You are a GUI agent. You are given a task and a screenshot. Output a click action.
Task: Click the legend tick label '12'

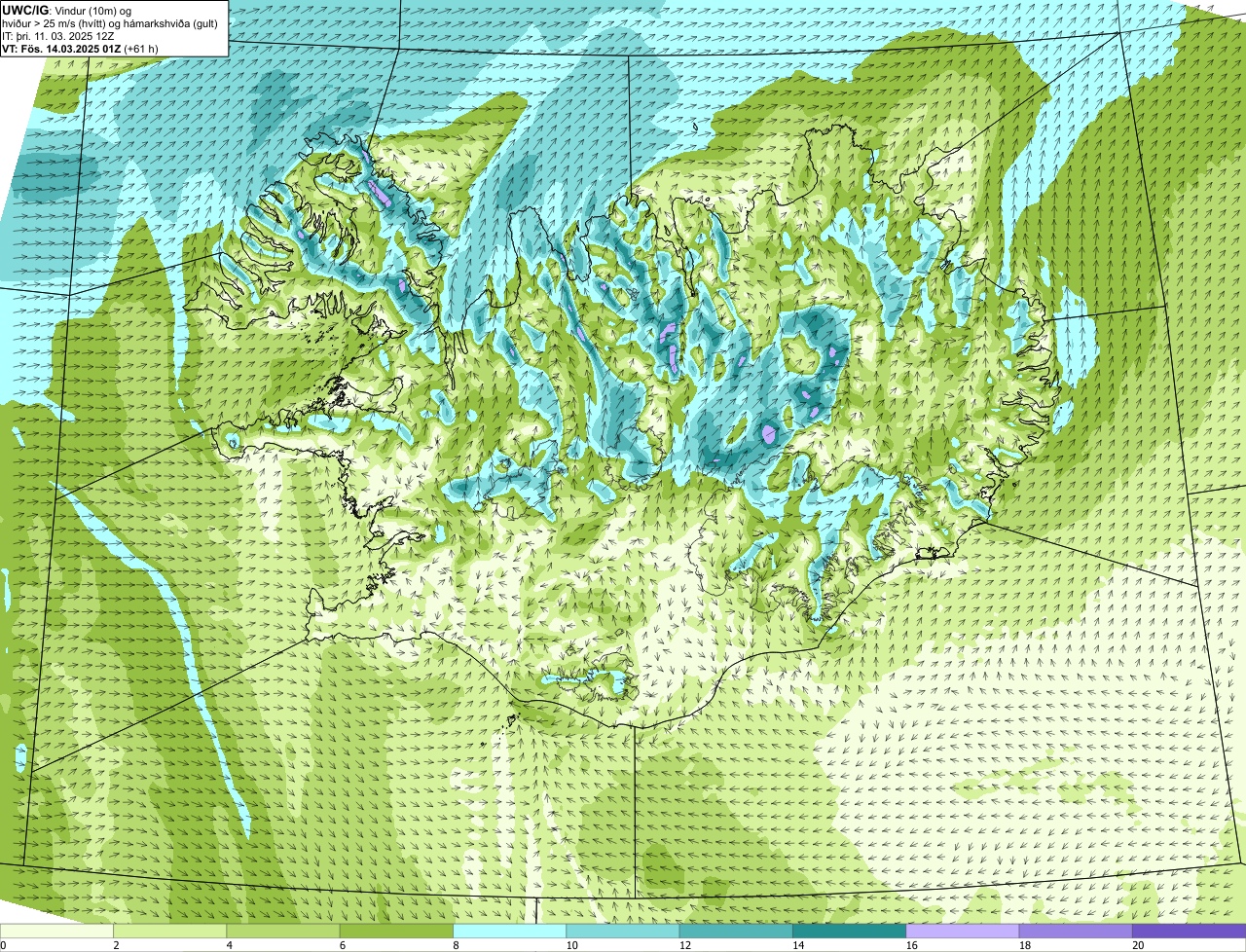coord(684,945)
